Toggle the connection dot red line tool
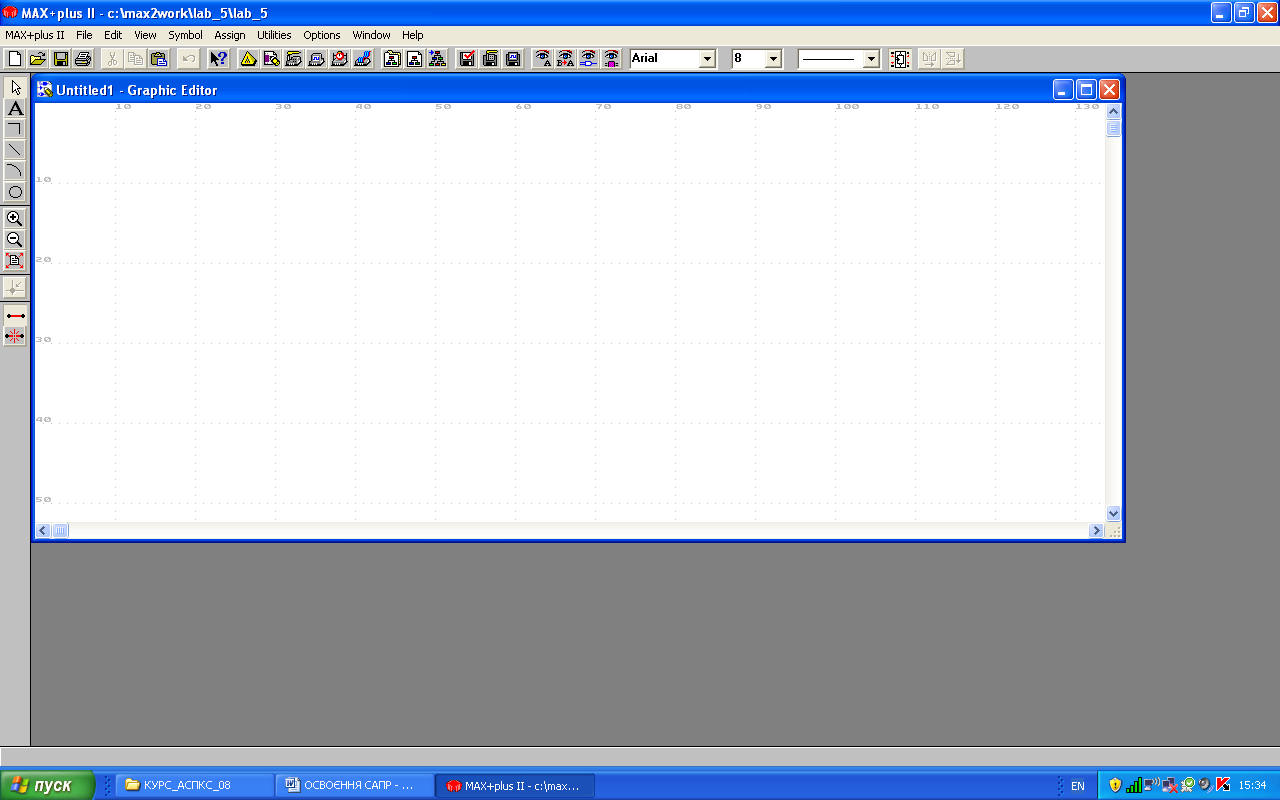This screenshot has width=1280, height=800. pyautogui.click(x=15, y=315)
